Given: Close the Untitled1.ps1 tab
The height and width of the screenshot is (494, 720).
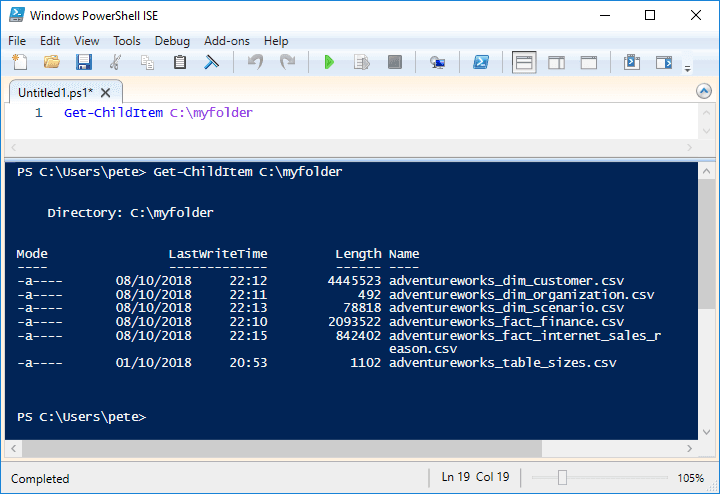Looking at the screenshot, I should tap(105, 93).
